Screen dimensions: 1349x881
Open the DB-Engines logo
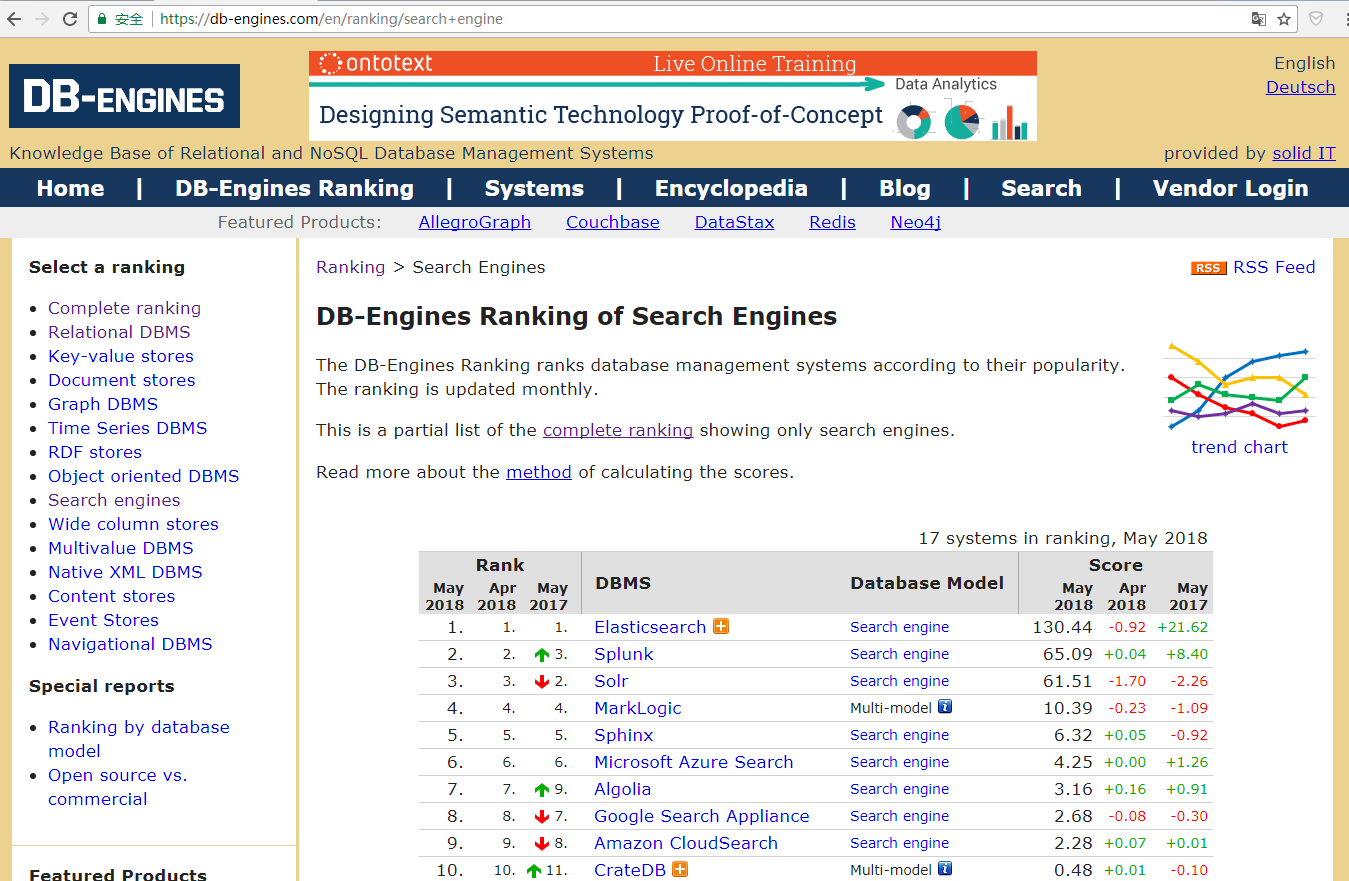click(x=124, y=96)
